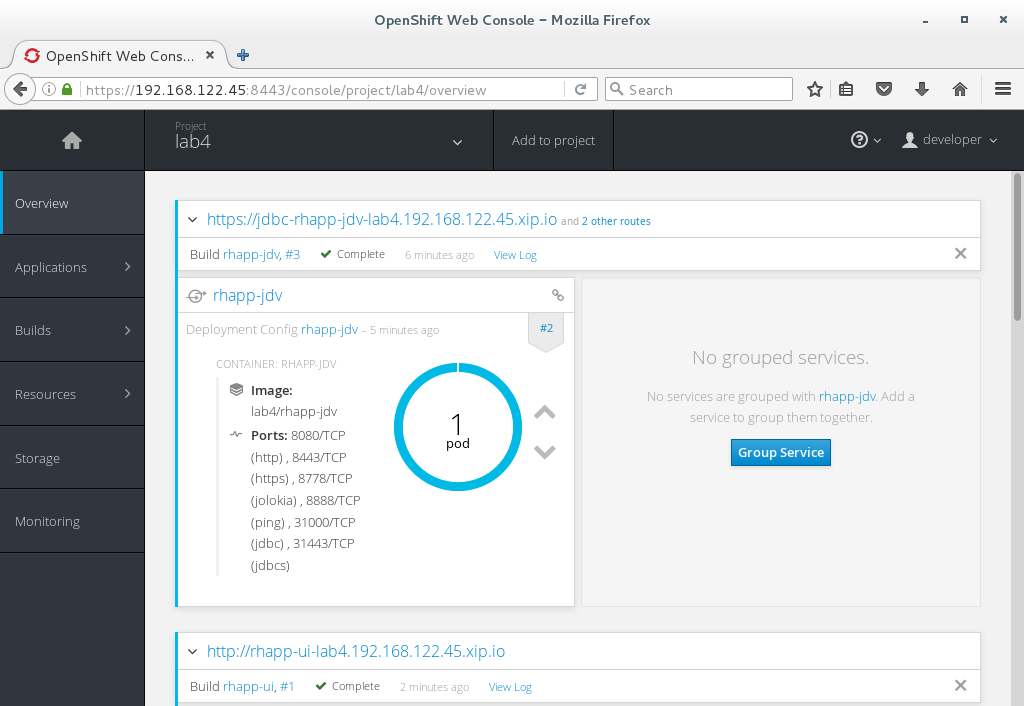Click the image layers icon
1024x706 pixels.
(x=236, y=390)
